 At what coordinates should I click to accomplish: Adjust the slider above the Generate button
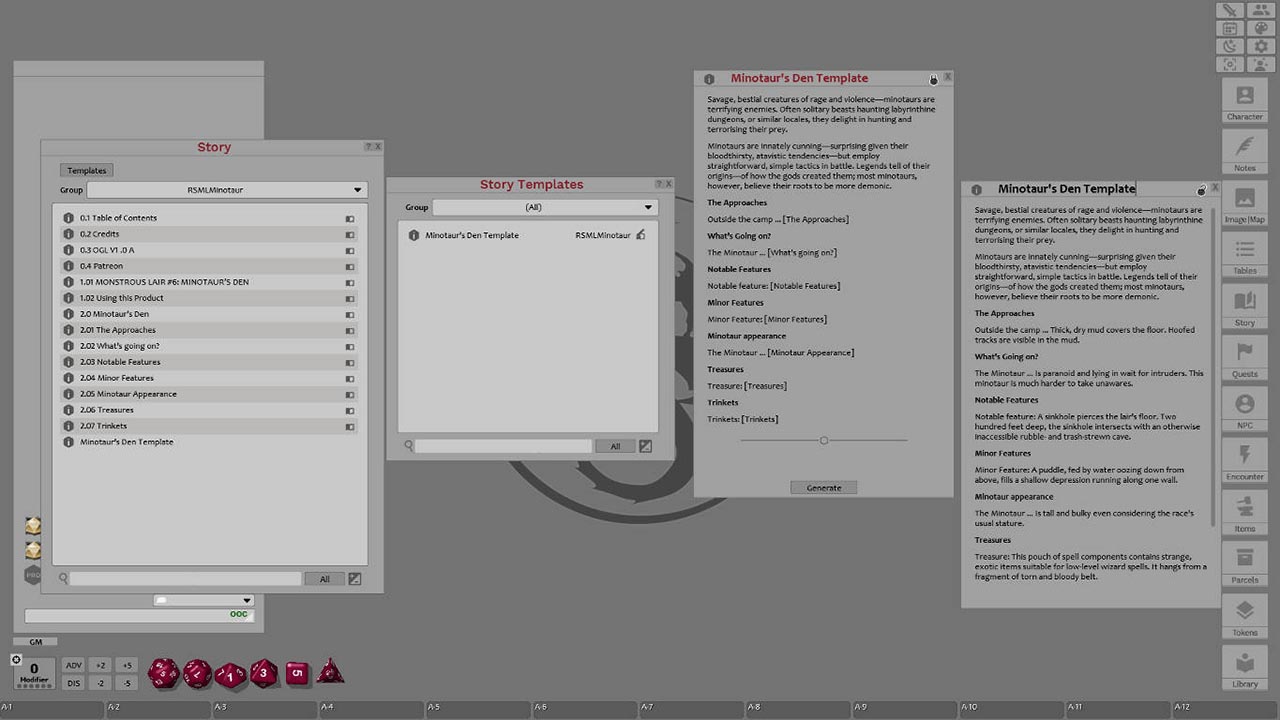[x=823, y=440]
